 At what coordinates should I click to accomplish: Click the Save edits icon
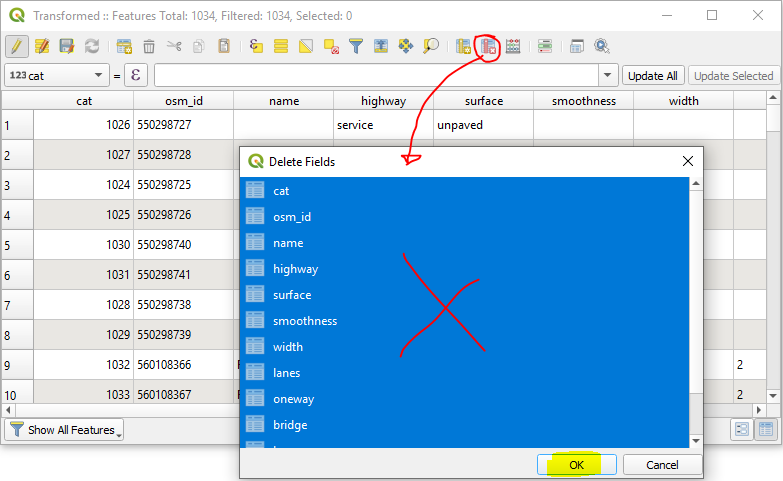tap(67, 46)
